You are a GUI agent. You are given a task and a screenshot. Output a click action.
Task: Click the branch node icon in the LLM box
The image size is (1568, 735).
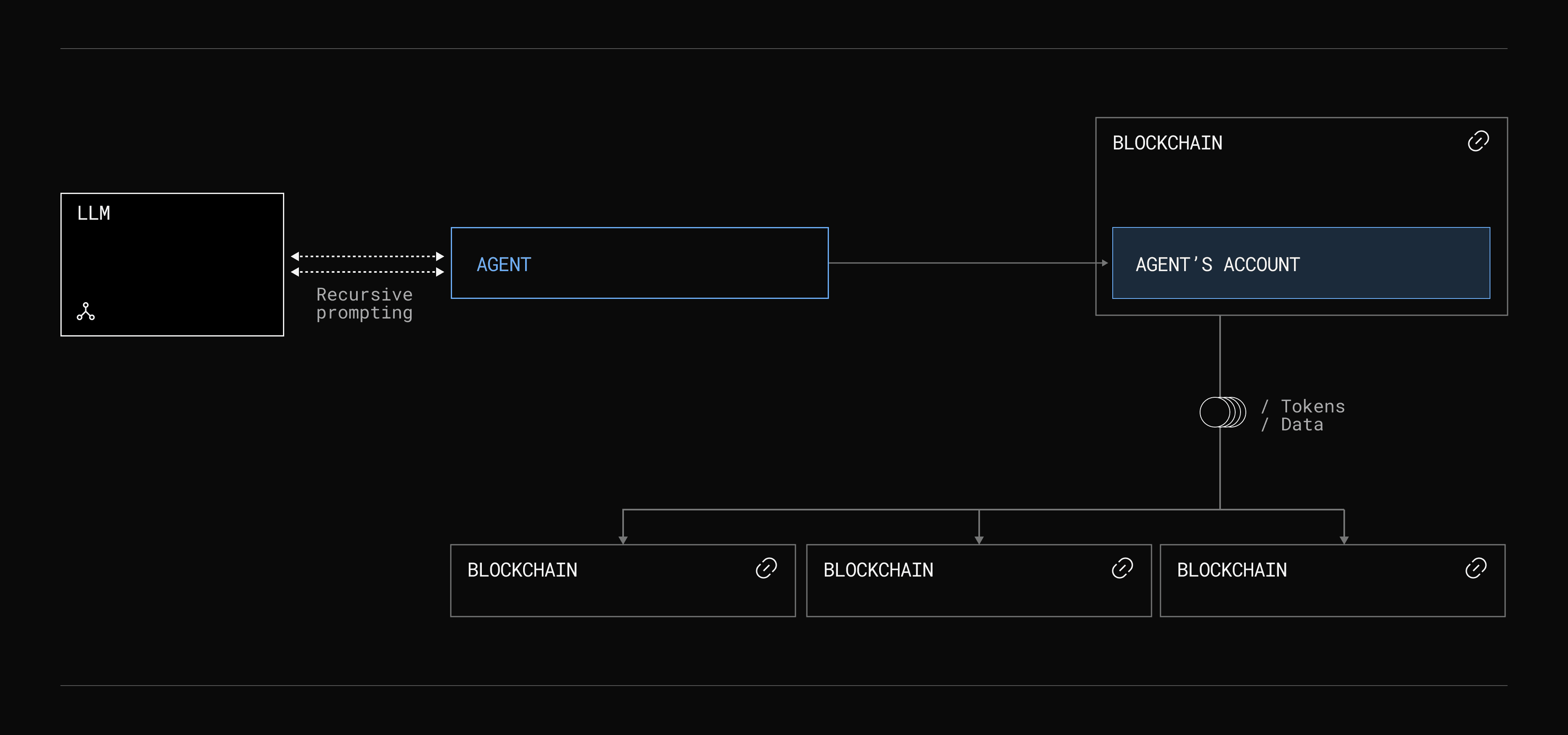[86, 311]
